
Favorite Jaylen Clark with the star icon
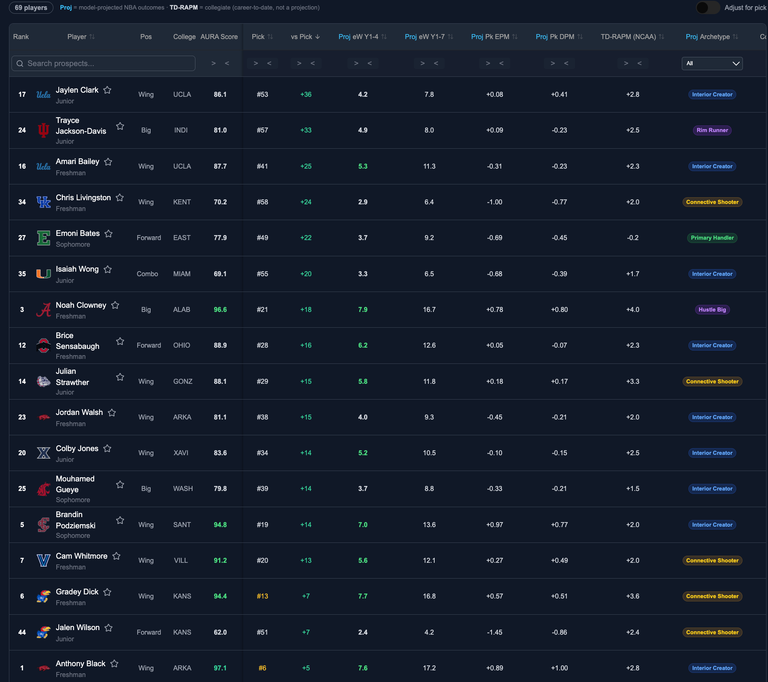[107, 90]
